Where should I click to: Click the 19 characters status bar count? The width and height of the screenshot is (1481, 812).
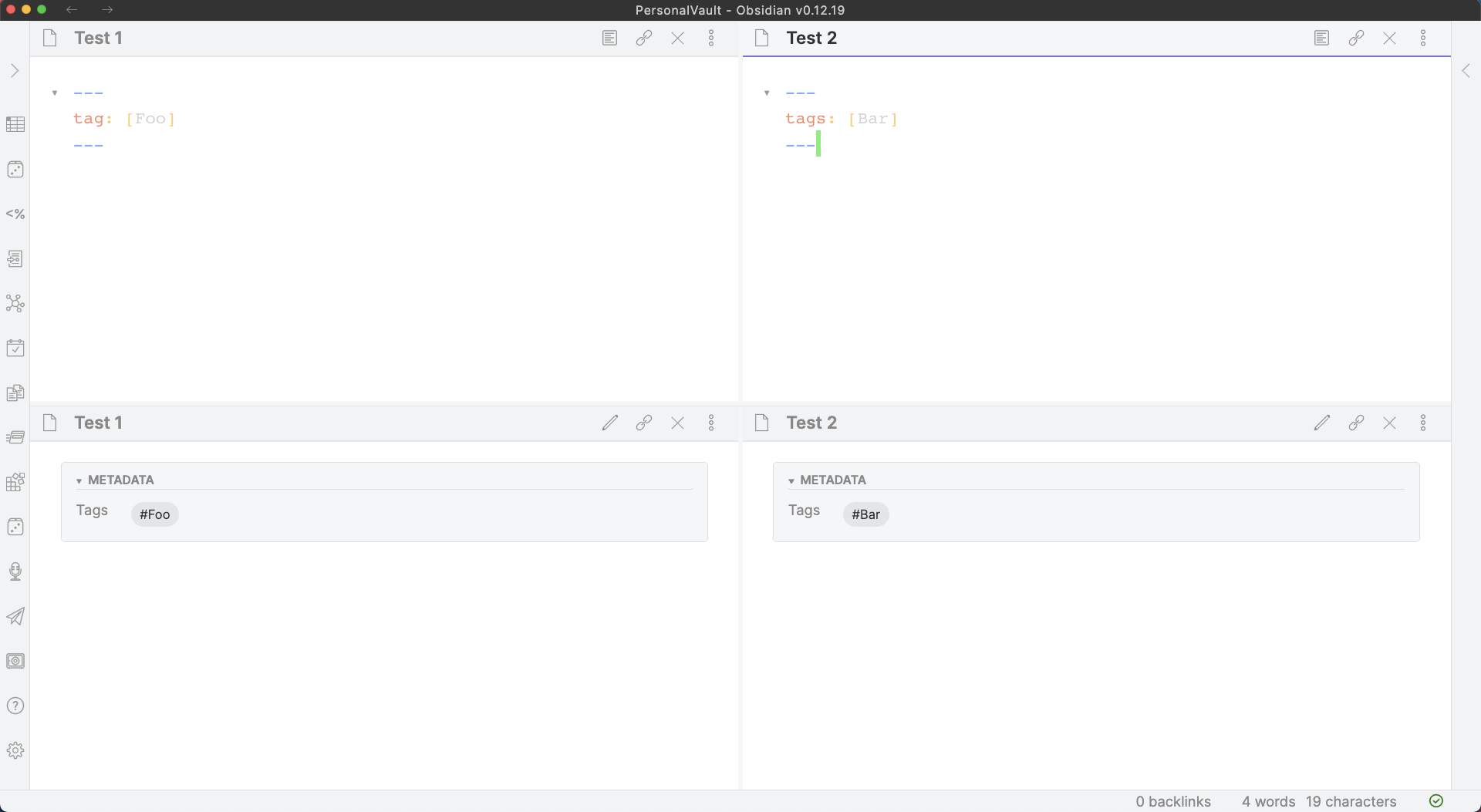click(x=1351, y=801)
